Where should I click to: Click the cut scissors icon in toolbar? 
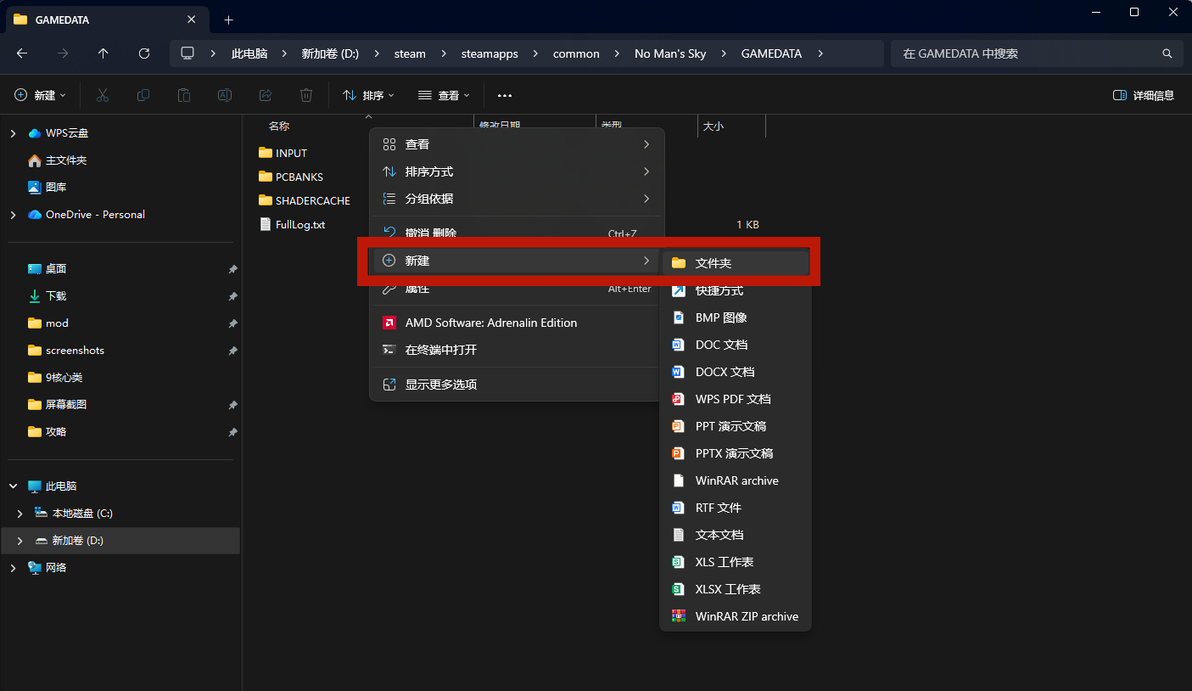coord(103,95)
